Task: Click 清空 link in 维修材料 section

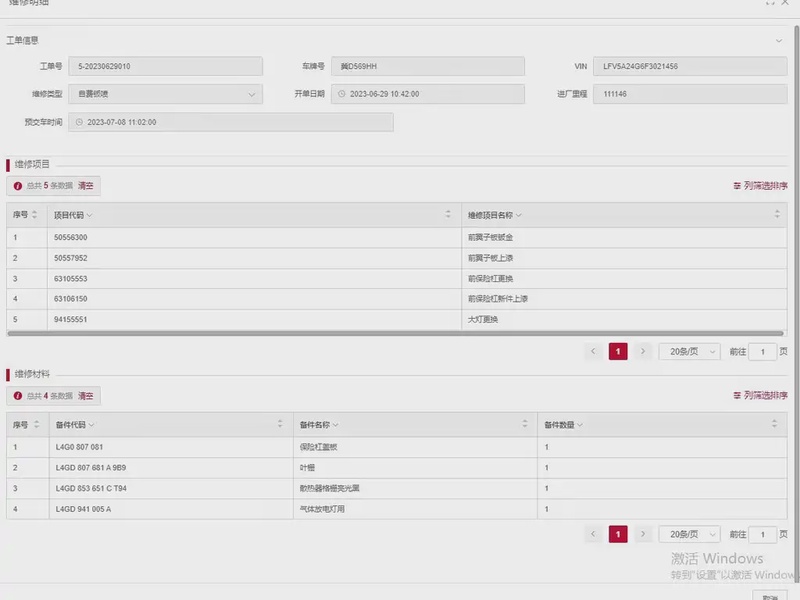Action: click(x=86, y=396)
